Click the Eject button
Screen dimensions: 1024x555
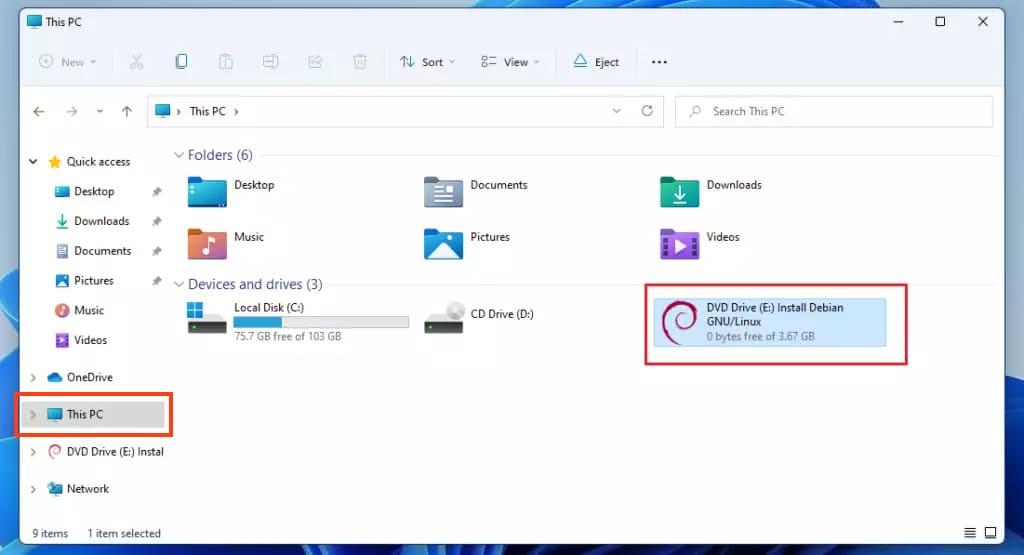click(596, 62)
